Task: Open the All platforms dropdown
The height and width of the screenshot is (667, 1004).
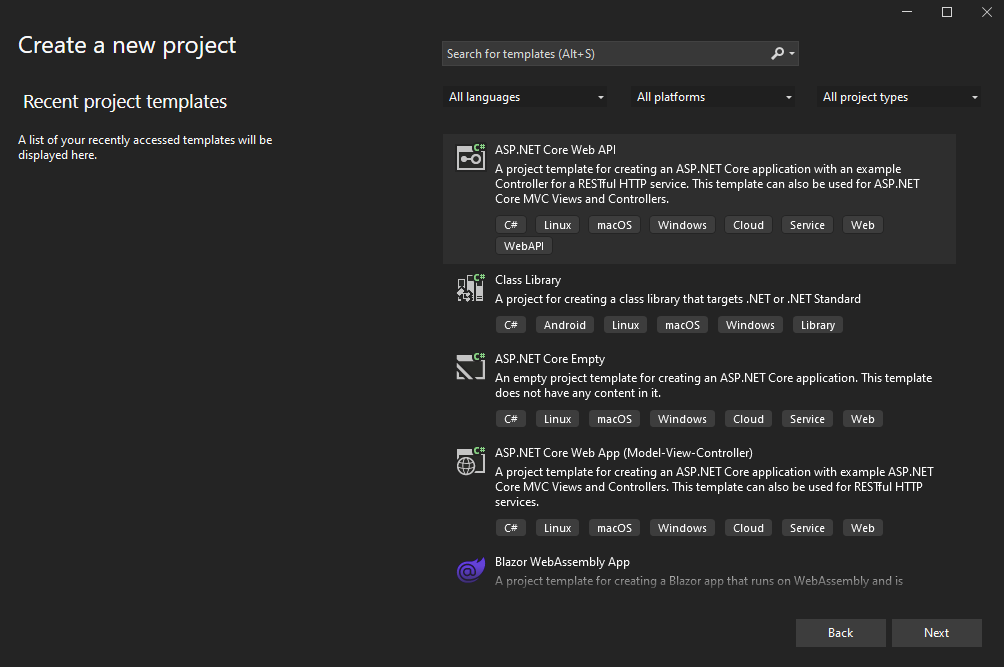Action: [713, 97]
